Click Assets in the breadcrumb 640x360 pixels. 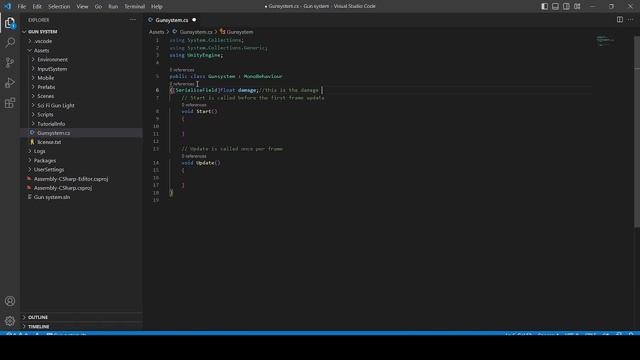(156, 32)
